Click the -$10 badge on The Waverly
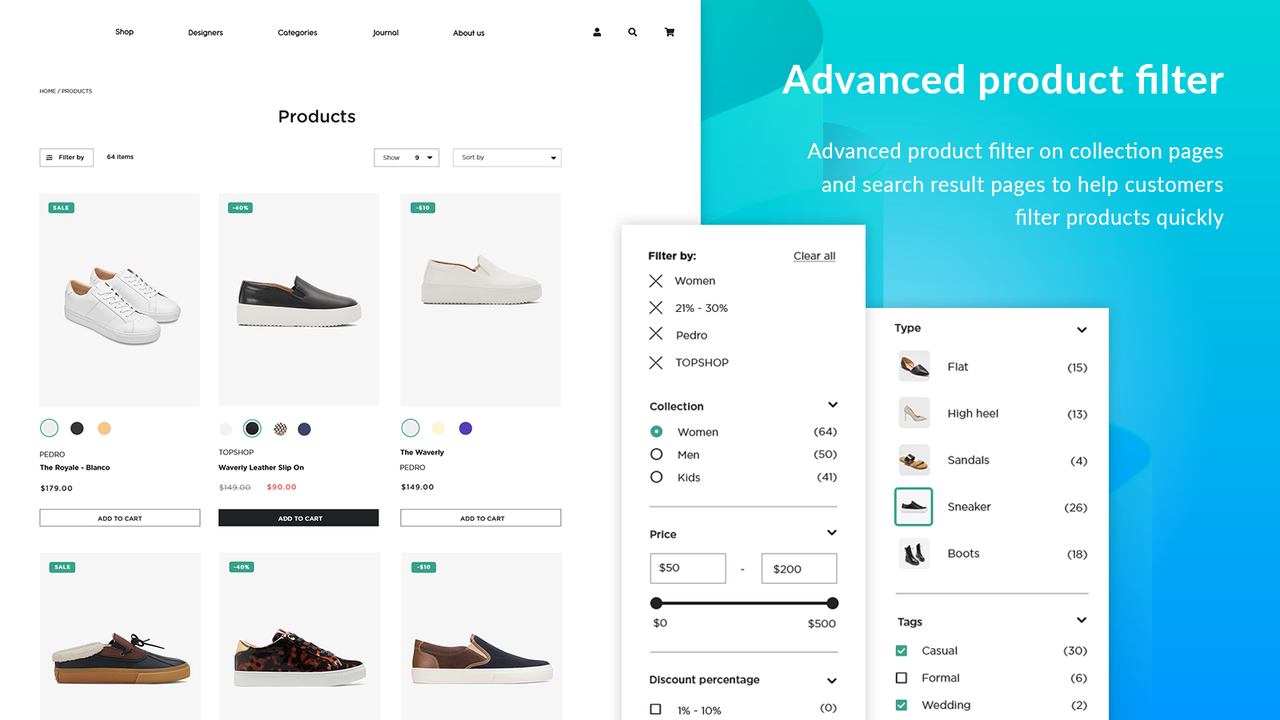The image size is (1280, 720). click(x=422, y=208)
